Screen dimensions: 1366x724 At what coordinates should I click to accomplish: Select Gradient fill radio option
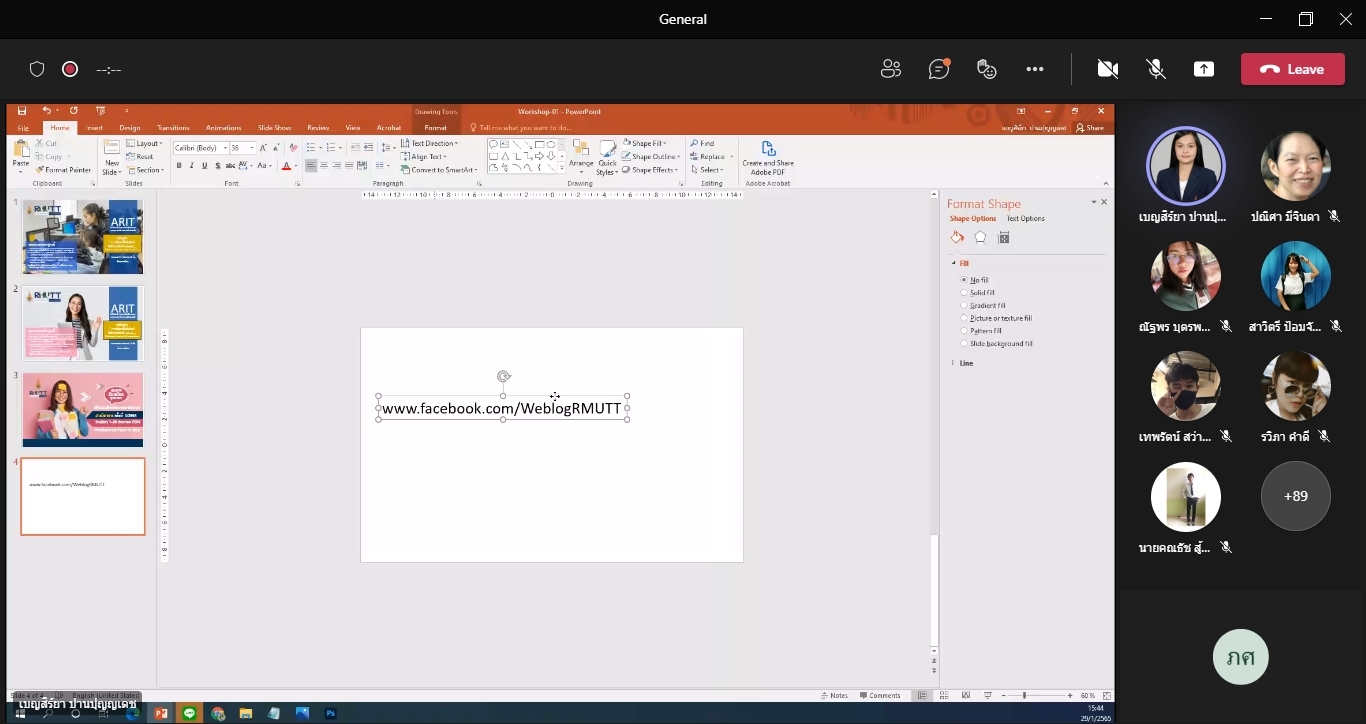pyautogui.click(x=983, y=306)
